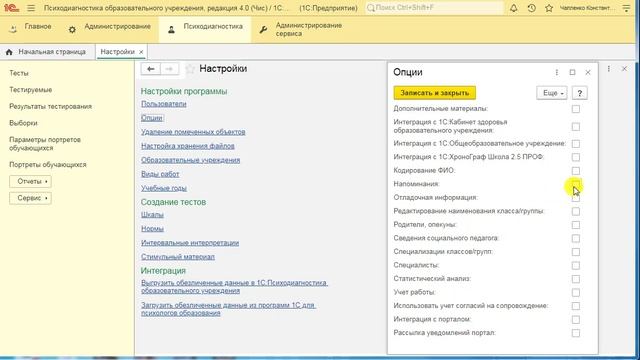Click the gear icon of Администрирование section

point(72,29)
